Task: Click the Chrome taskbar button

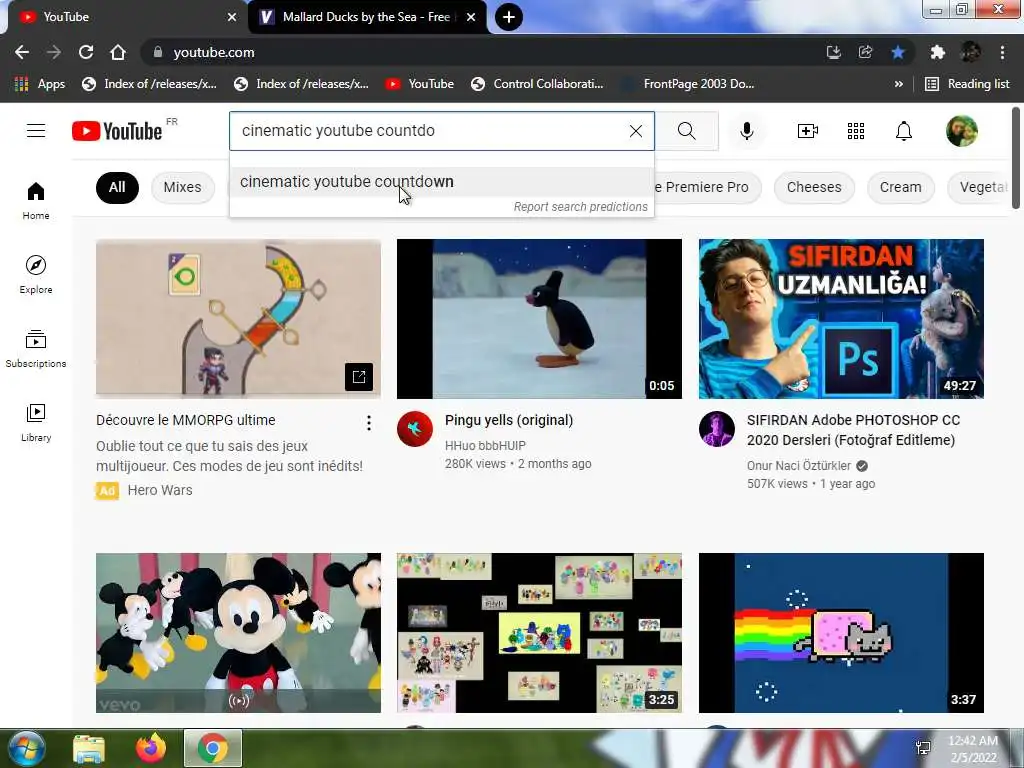Action: [213, 748]
